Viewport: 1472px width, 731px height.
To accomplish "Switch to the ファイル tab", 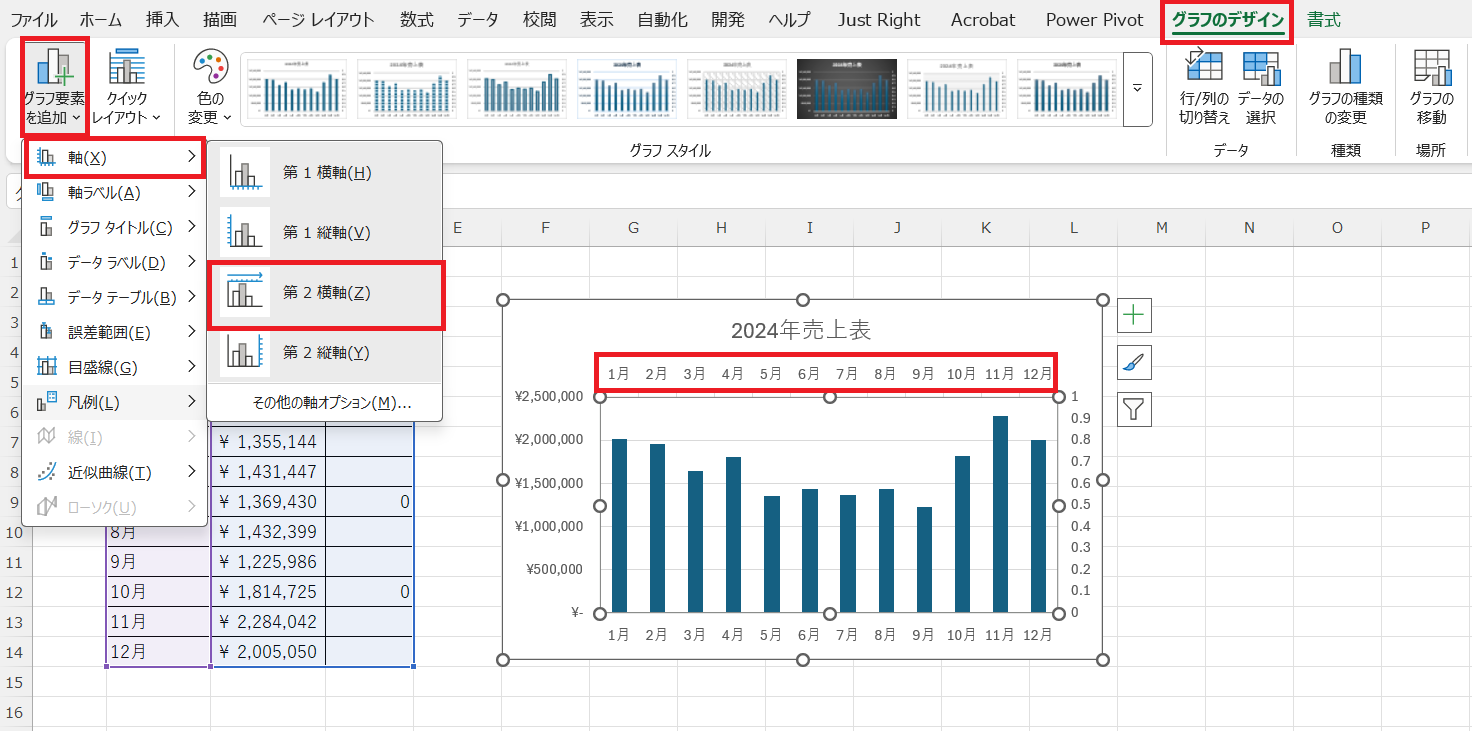I will (34, 20).
